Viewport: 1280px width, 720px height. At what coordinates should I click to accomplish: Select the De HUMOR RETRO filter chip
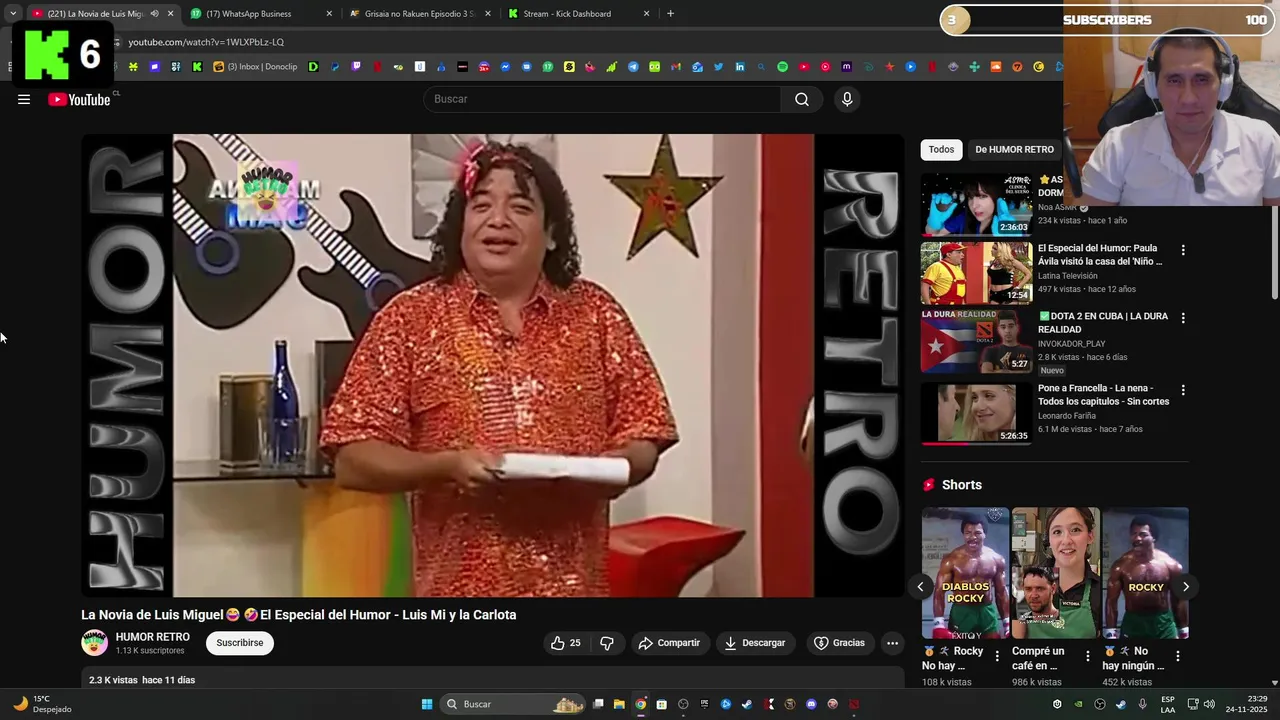[1014, 149]
